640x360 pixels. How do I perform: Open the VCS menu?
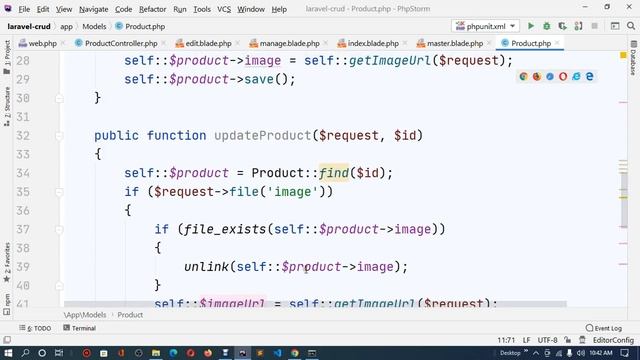(224, 9)
